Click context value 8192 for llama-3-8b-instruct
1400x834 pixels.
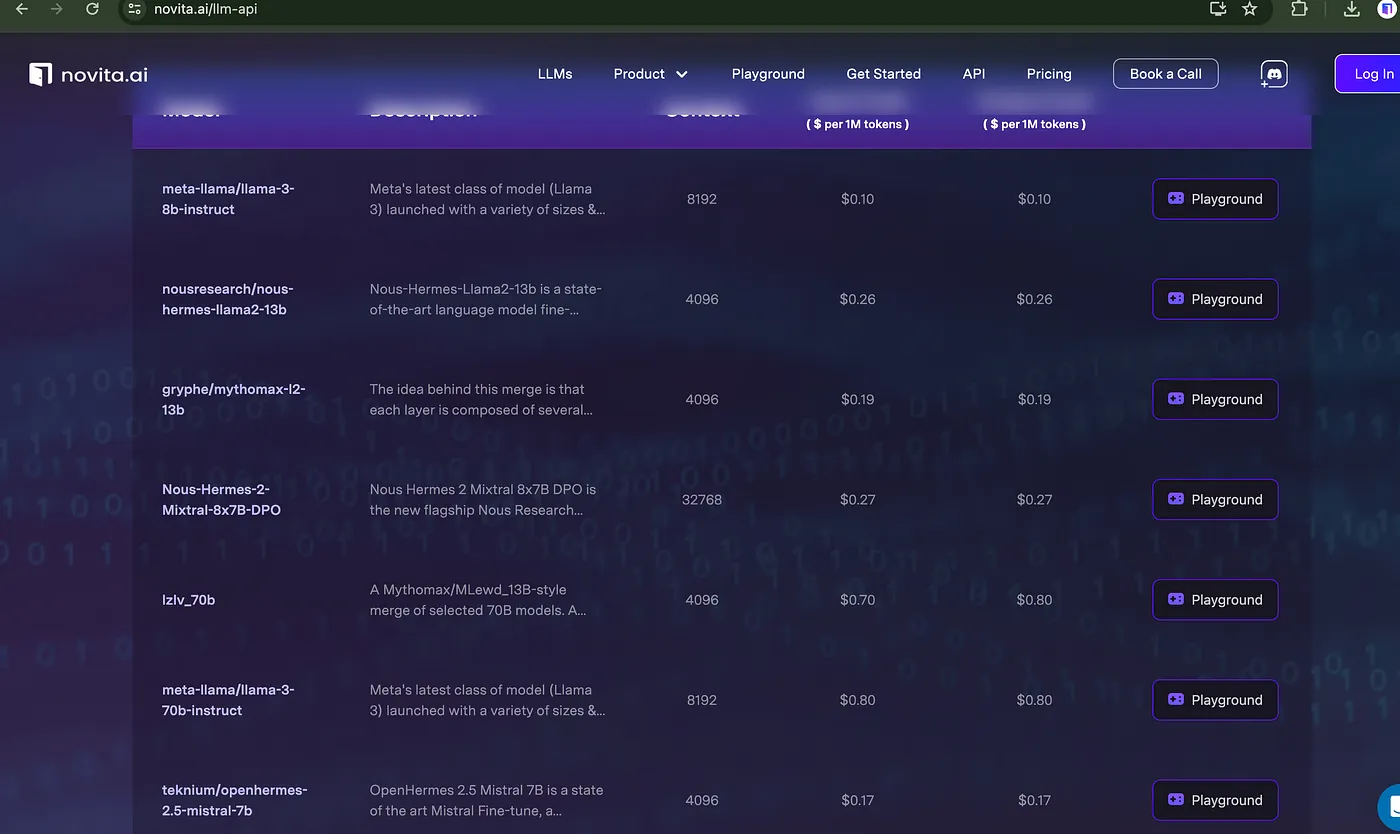[702, 199]
